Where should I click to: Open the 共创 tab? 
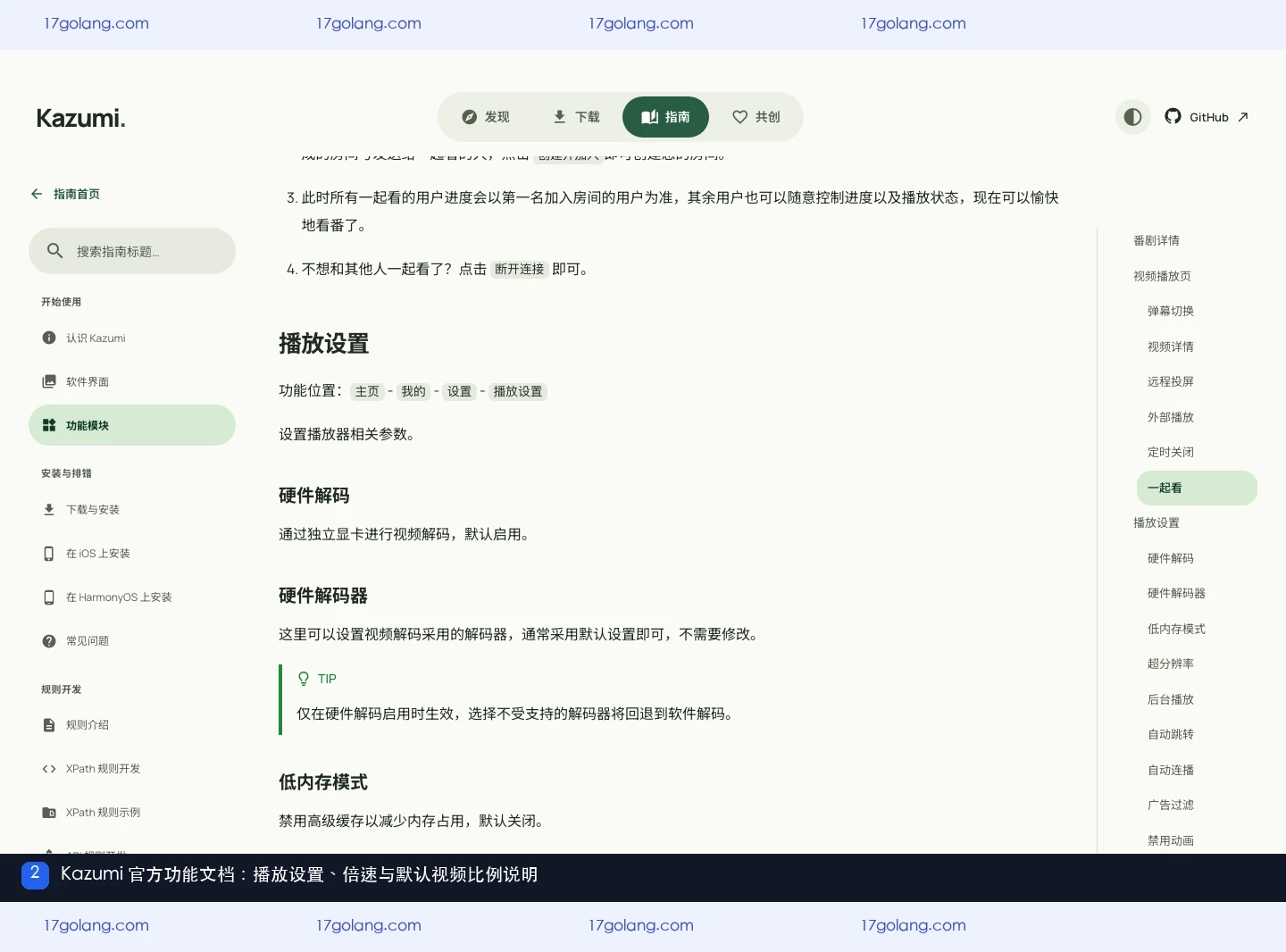[756, 117]
